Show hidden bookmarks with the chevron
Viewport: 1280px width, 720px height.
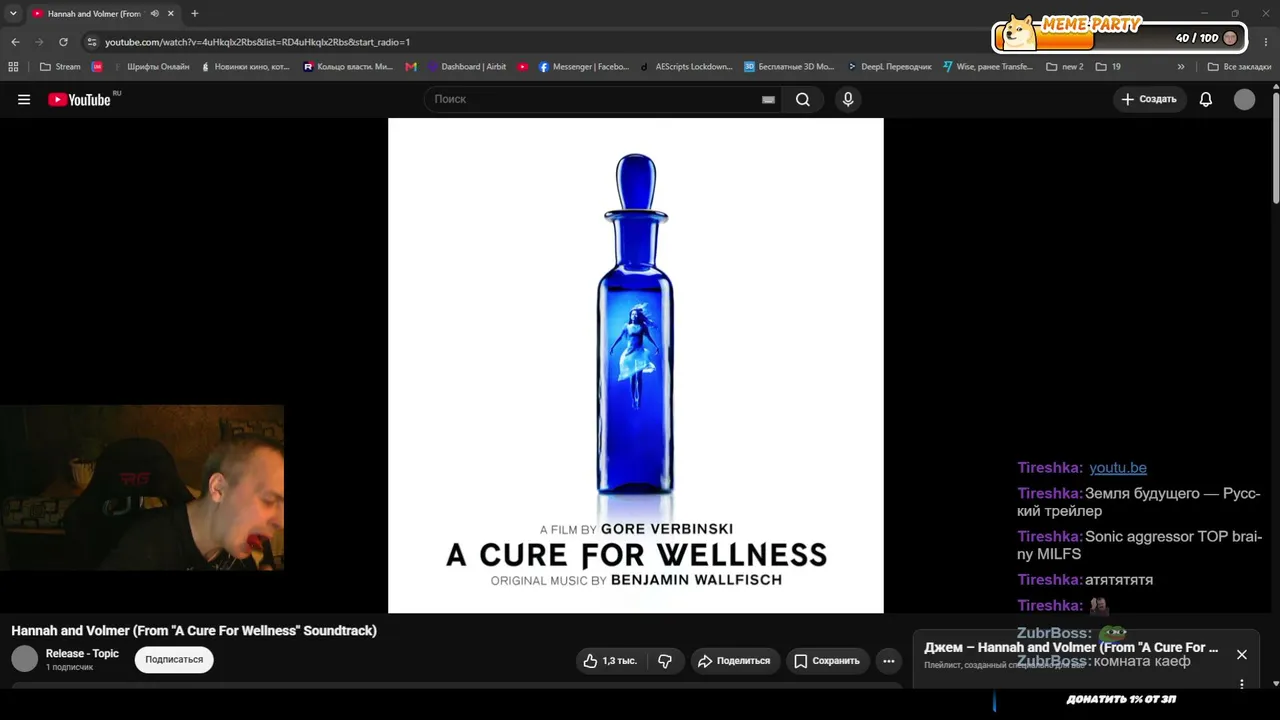1181,67
